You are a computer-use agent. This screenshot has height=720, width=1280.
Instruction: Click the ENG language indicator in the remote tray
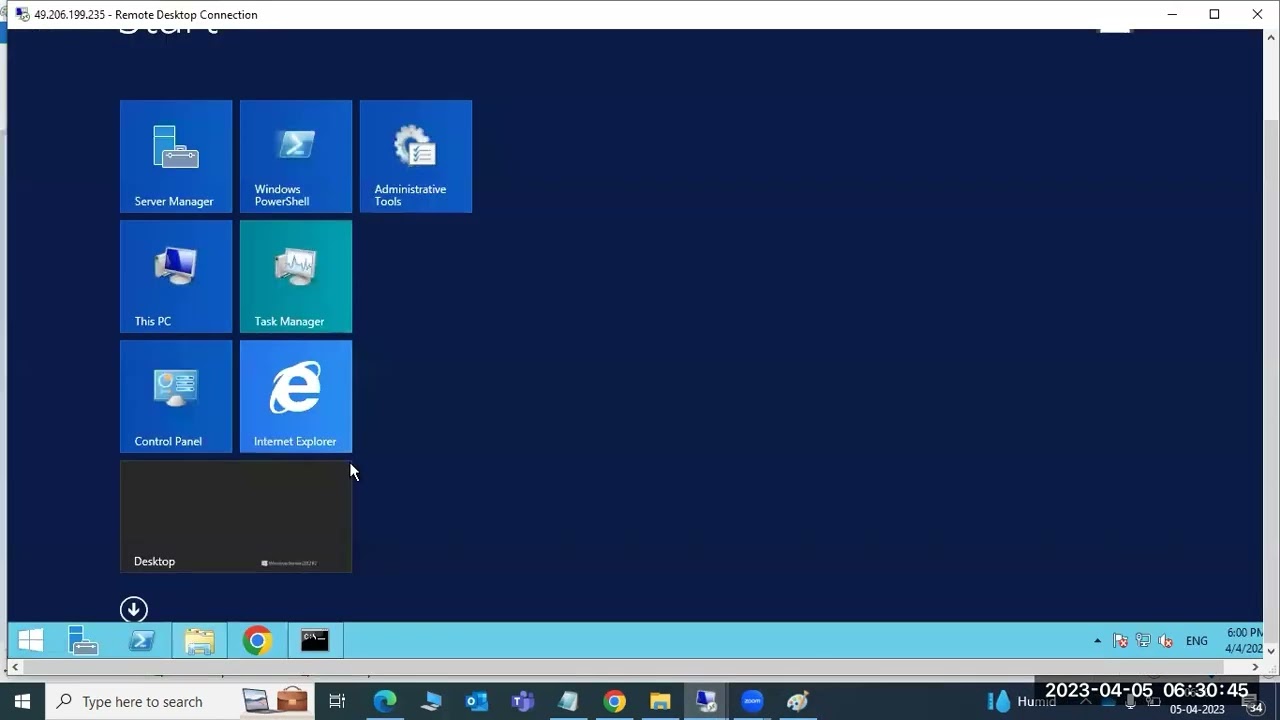pyautogui.click(x=1197, y=641)
